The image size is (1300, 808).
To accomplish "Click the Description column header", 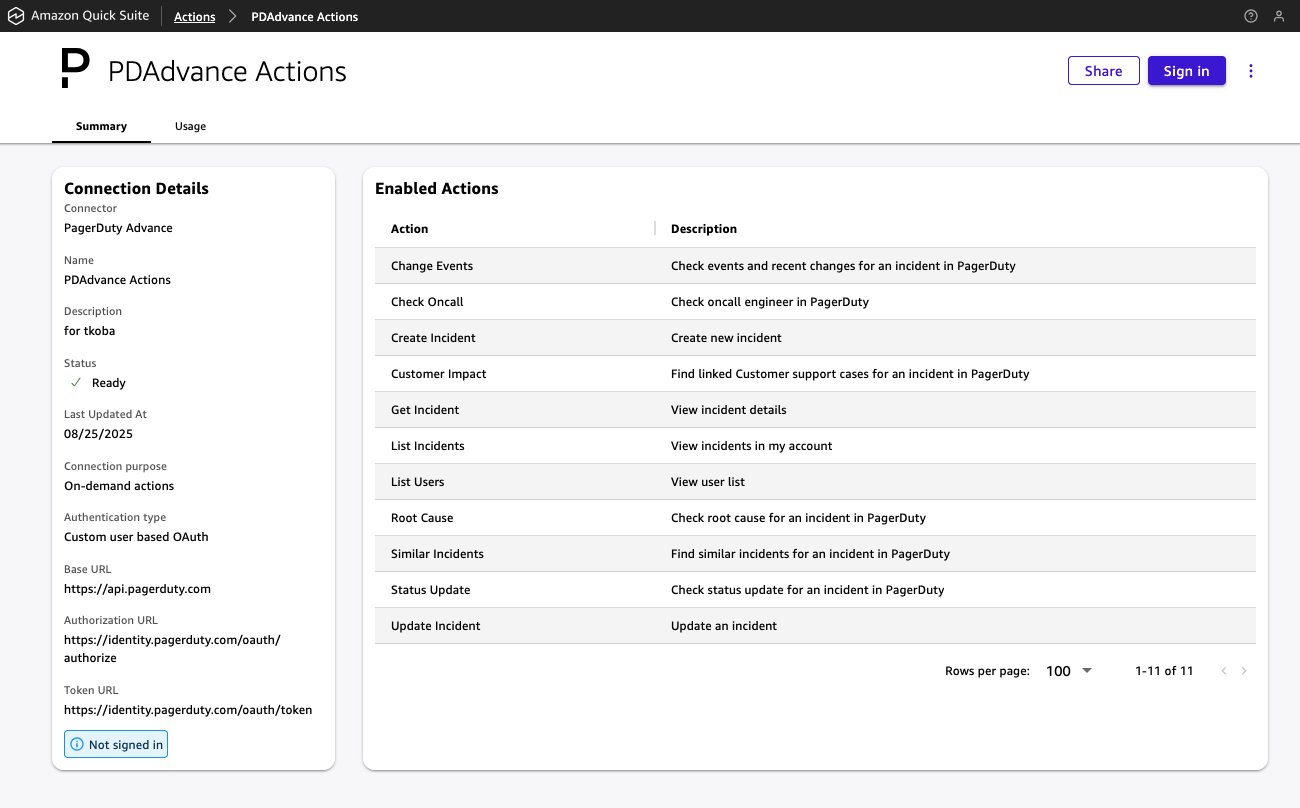I will [703, 229].
